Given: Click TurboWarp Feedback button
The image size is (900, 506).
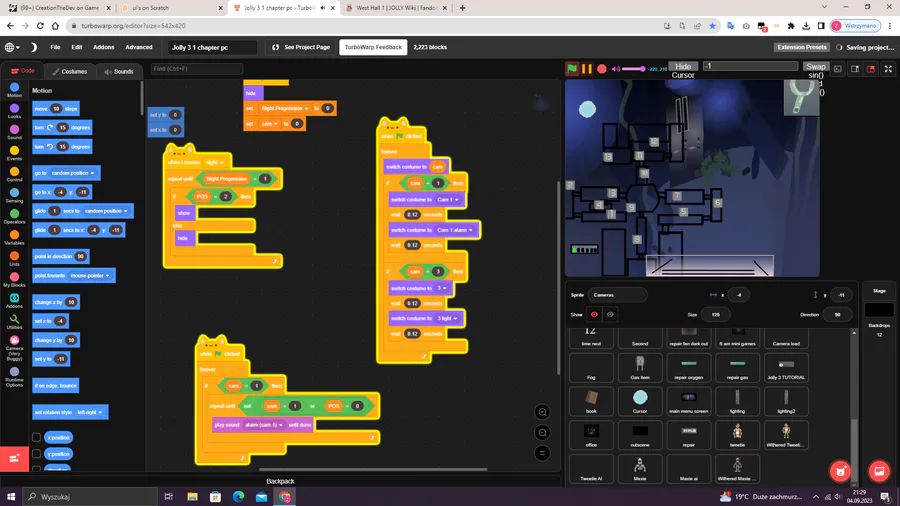Looking at the screenshot, I should tap(373, 47).
